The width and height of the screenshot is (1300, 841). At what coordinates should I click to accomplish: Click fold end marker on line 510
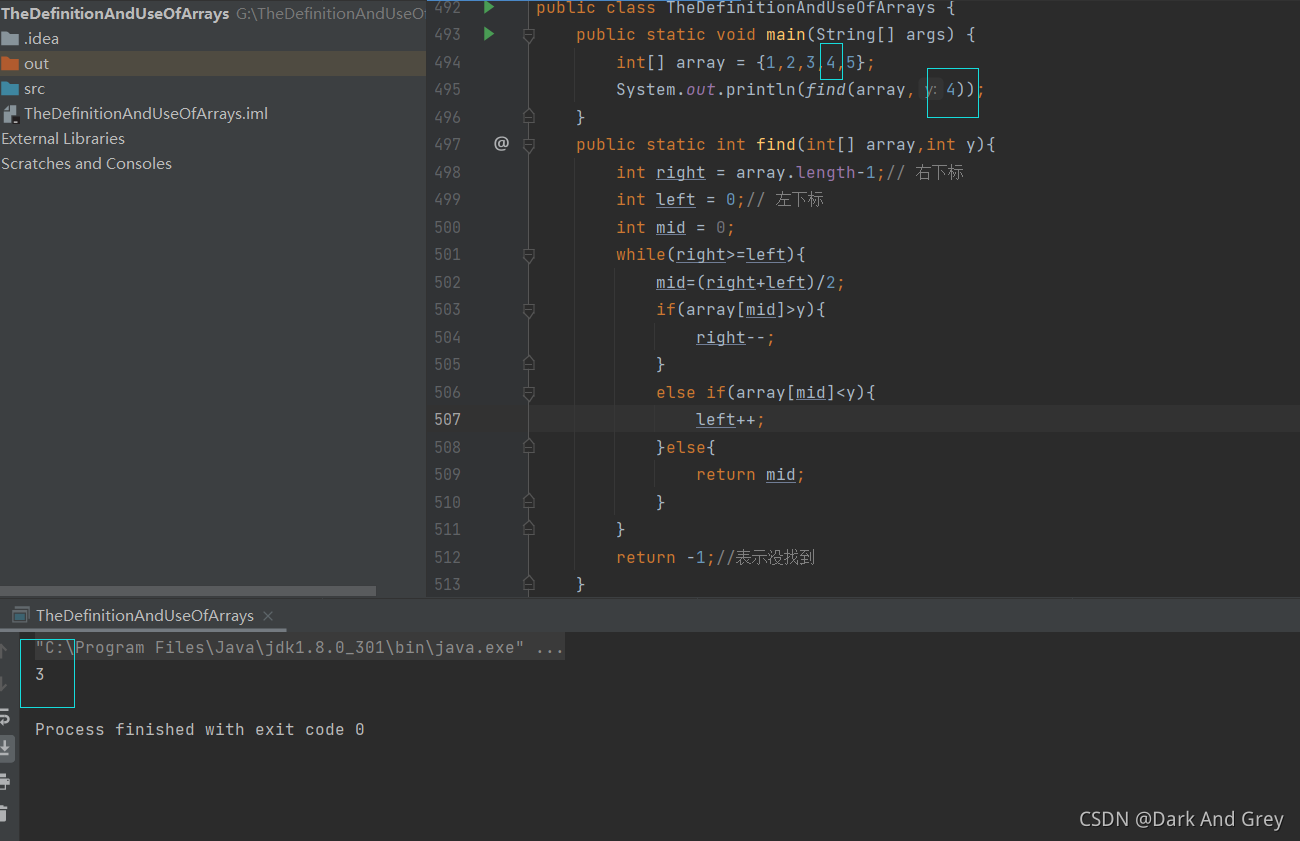coord(529,502)
